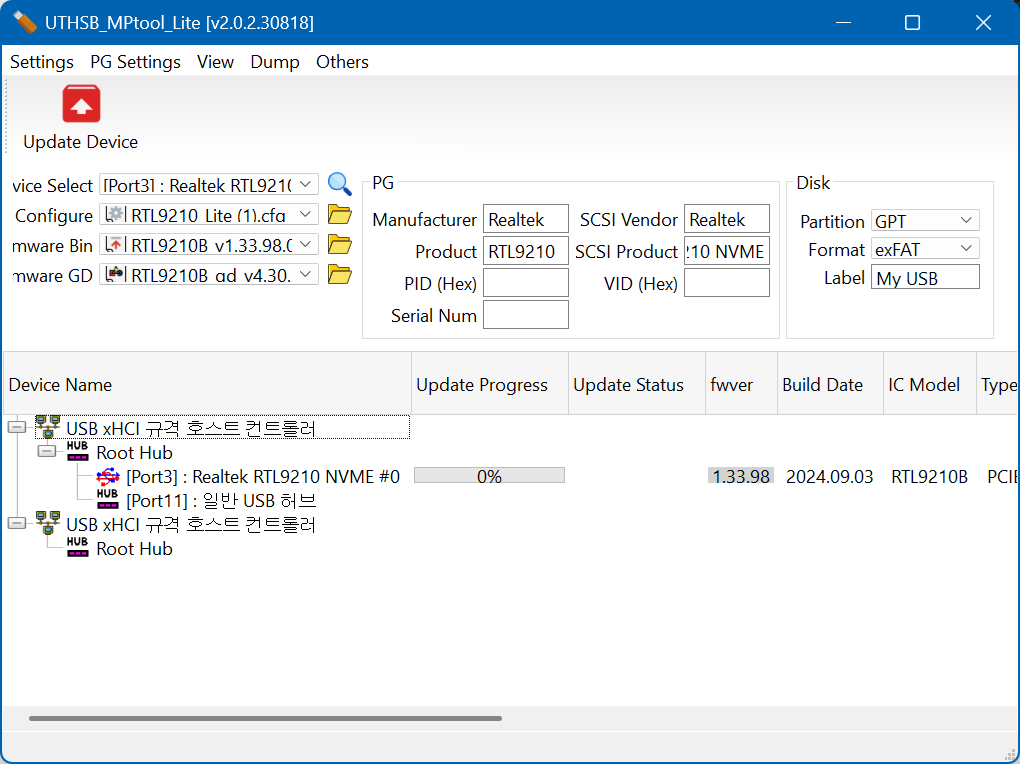
Task: Click the Label My USB input field
Action: pos(925,277)
